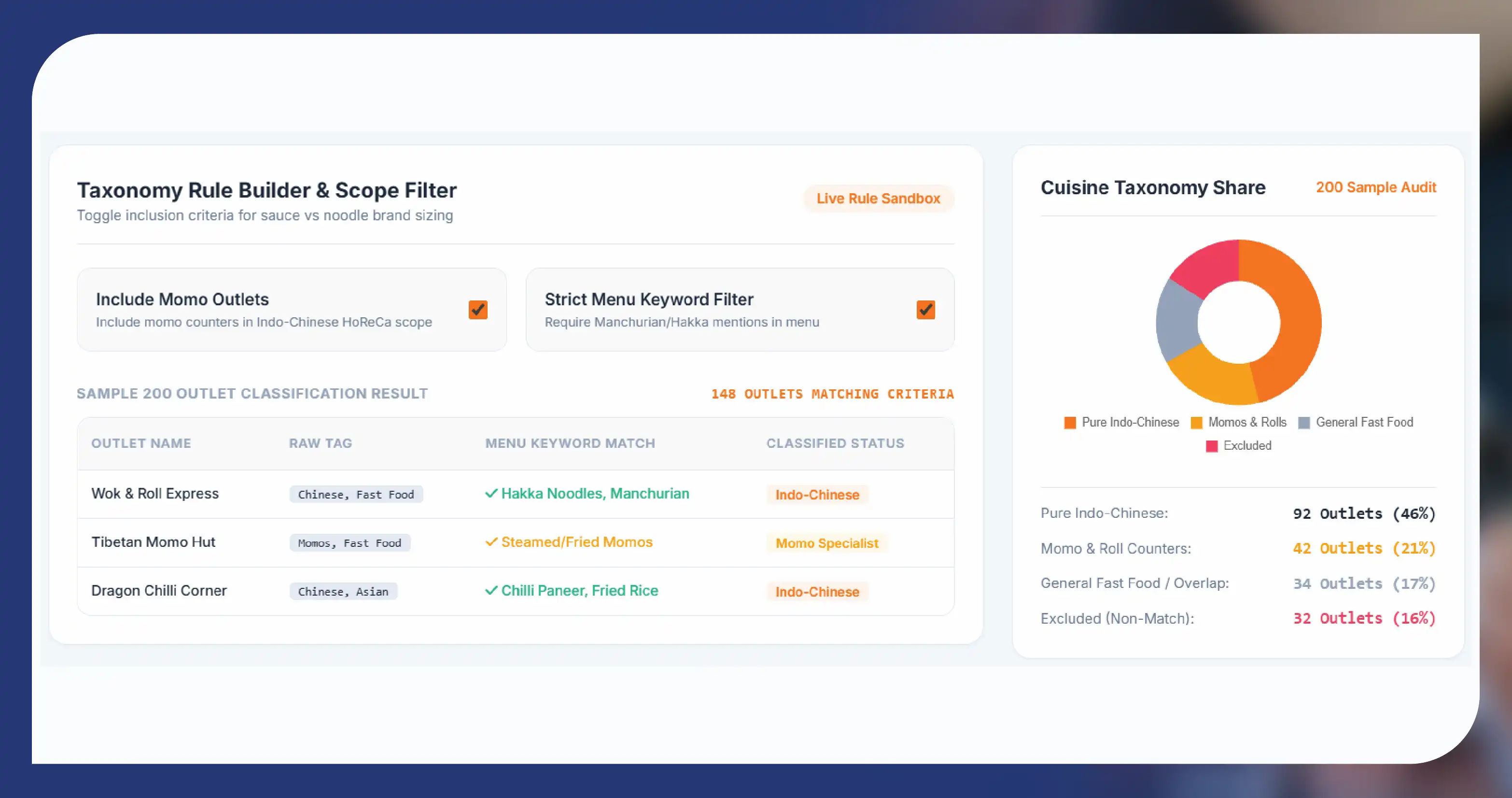Click the 'Chinese, Fast Food' raw tag

click(356, 495)
